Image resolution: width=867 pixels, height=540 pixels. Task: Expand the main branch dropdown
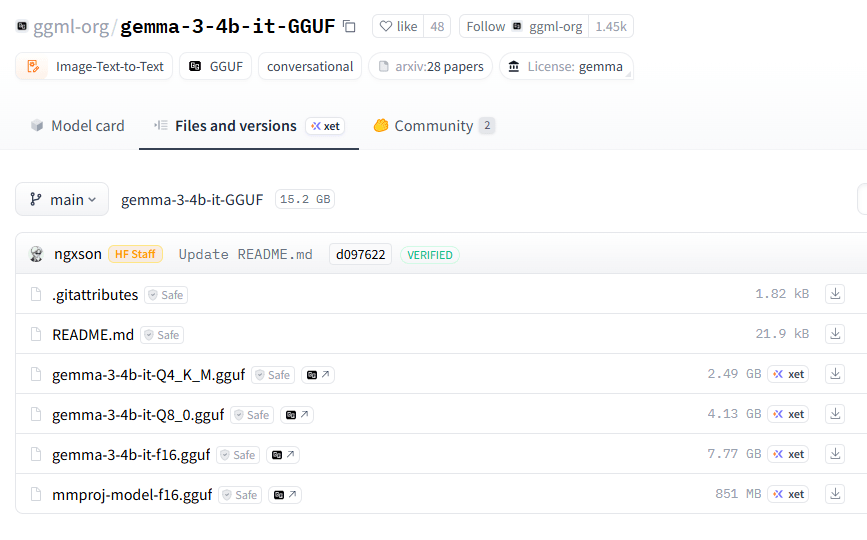pos(62,199)
